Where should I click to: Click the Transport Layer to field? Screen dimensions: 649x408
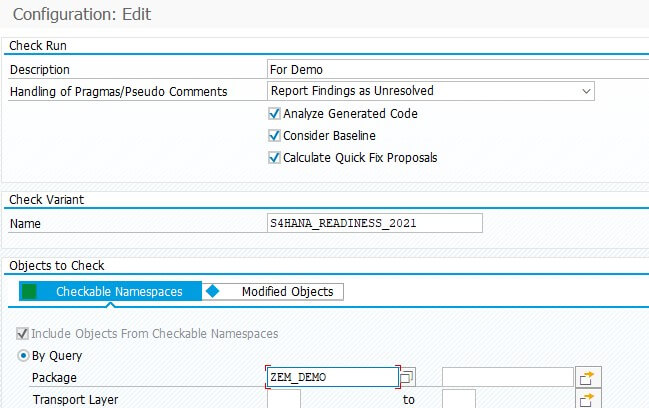click(x=459, y=400)
